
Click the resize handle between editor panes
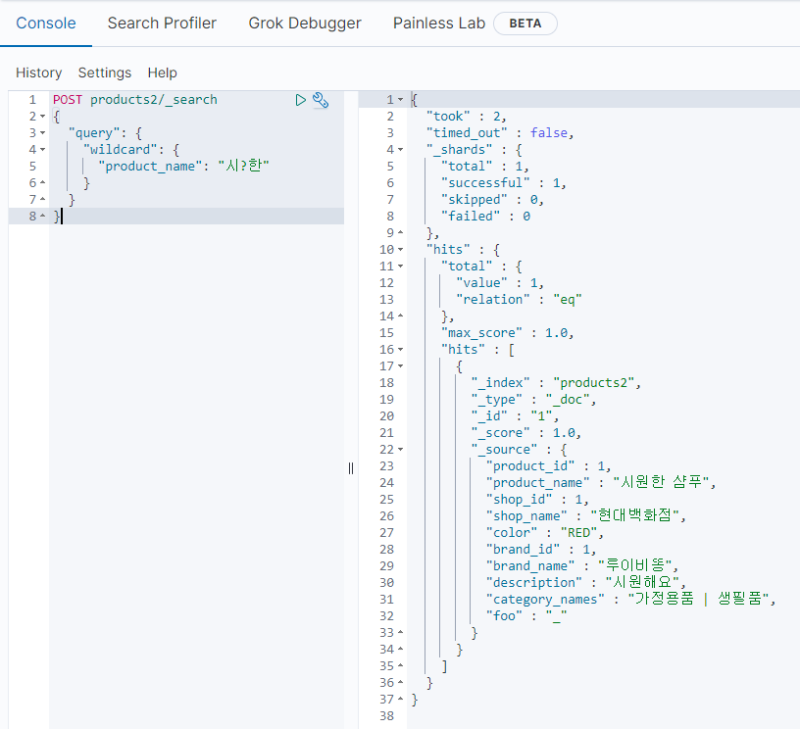click(351, 468)
